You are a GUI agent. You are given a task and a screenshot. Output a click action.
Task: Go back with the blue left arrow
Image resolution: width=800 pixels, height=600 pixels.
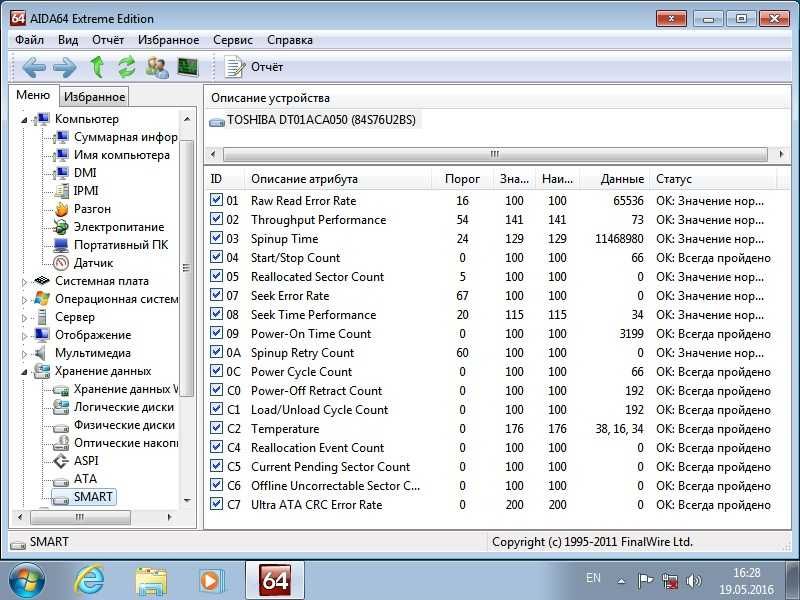(34, 67)
